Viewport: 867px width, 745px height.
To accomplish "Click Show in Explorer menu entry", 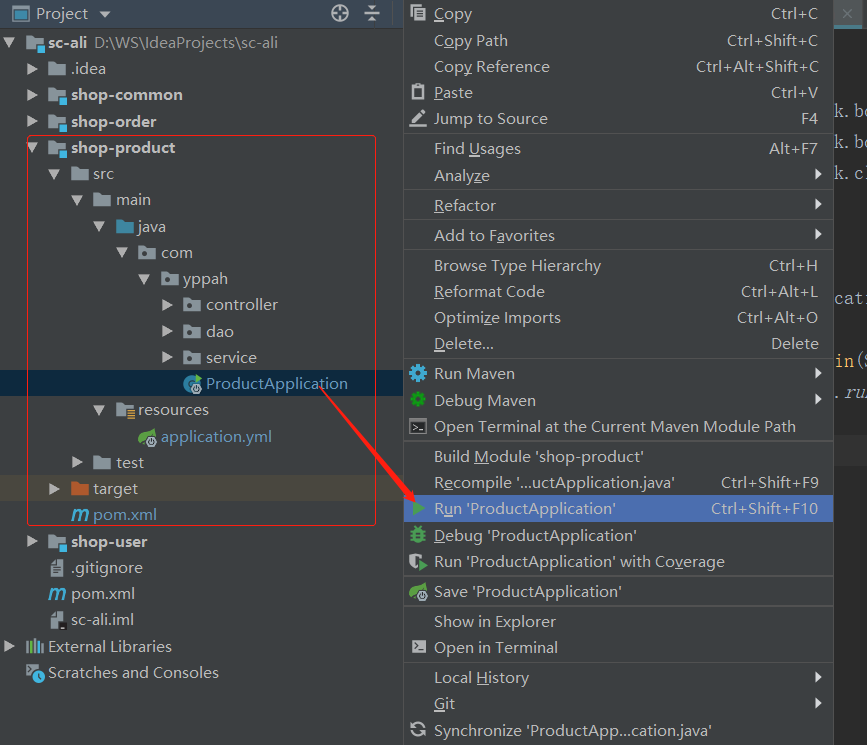I will 618,622.
